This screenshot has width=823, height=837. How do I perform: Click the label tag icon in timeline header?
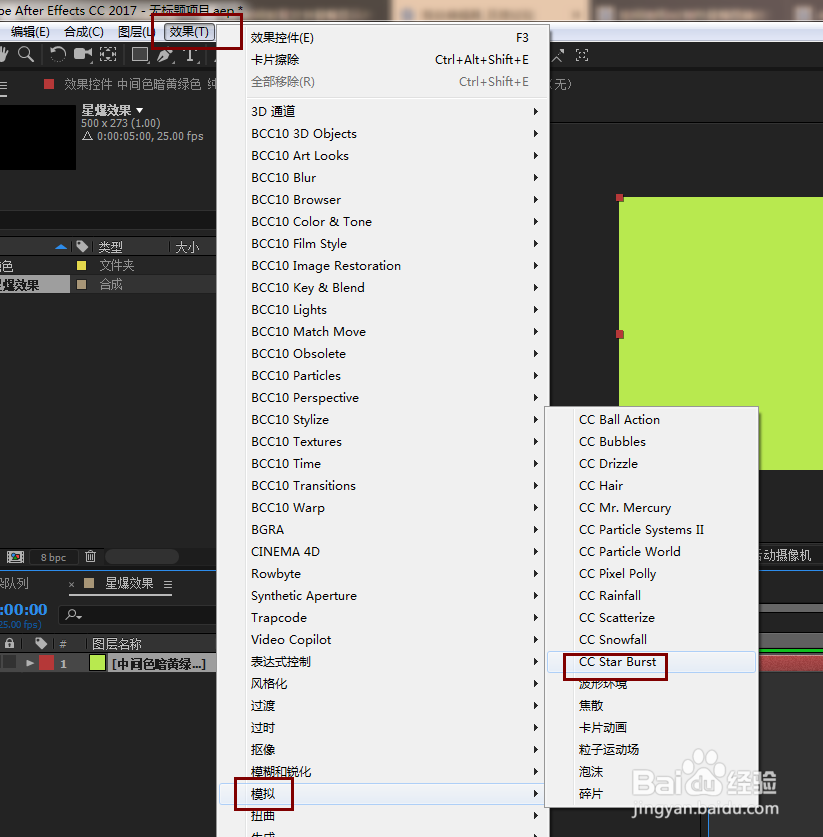[41, 643]
